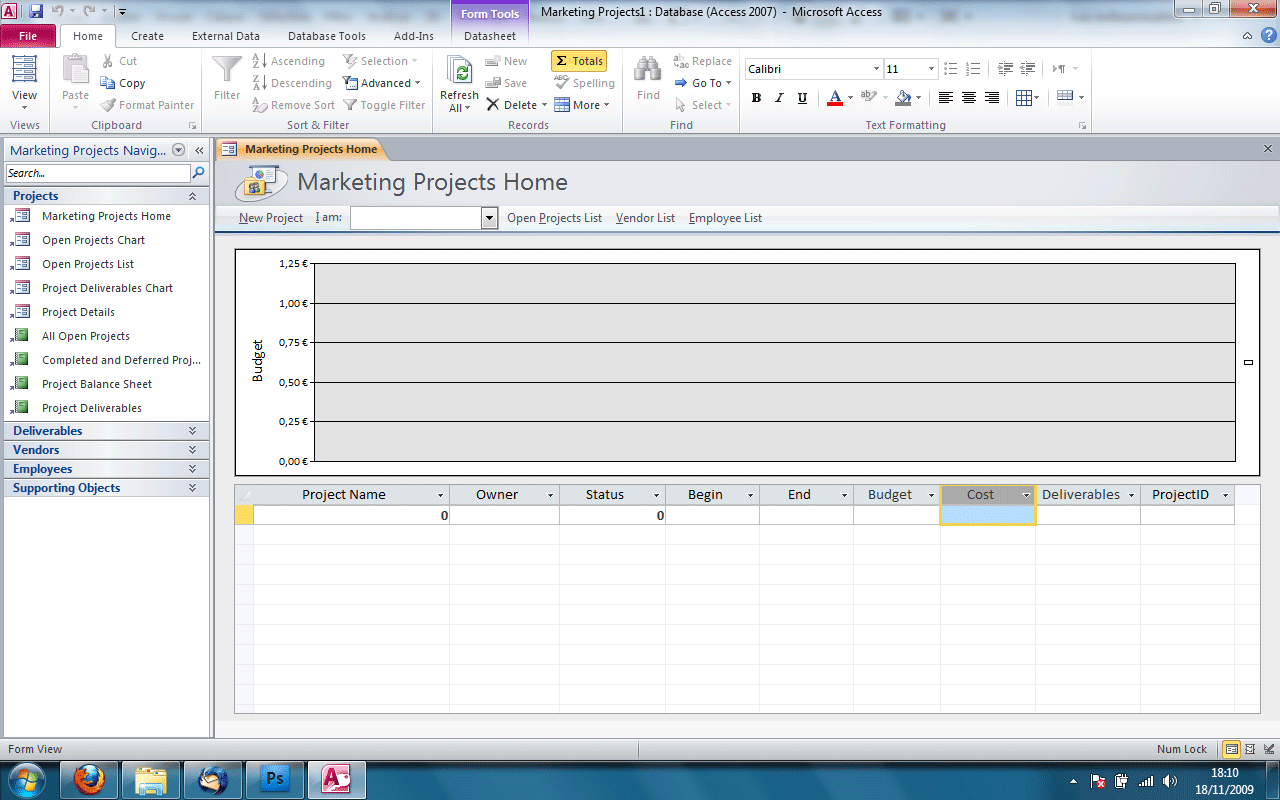Viewport: 1280px width, 800px height.
Task: Click Remove Sort
Action: click(x=294, y=105)
